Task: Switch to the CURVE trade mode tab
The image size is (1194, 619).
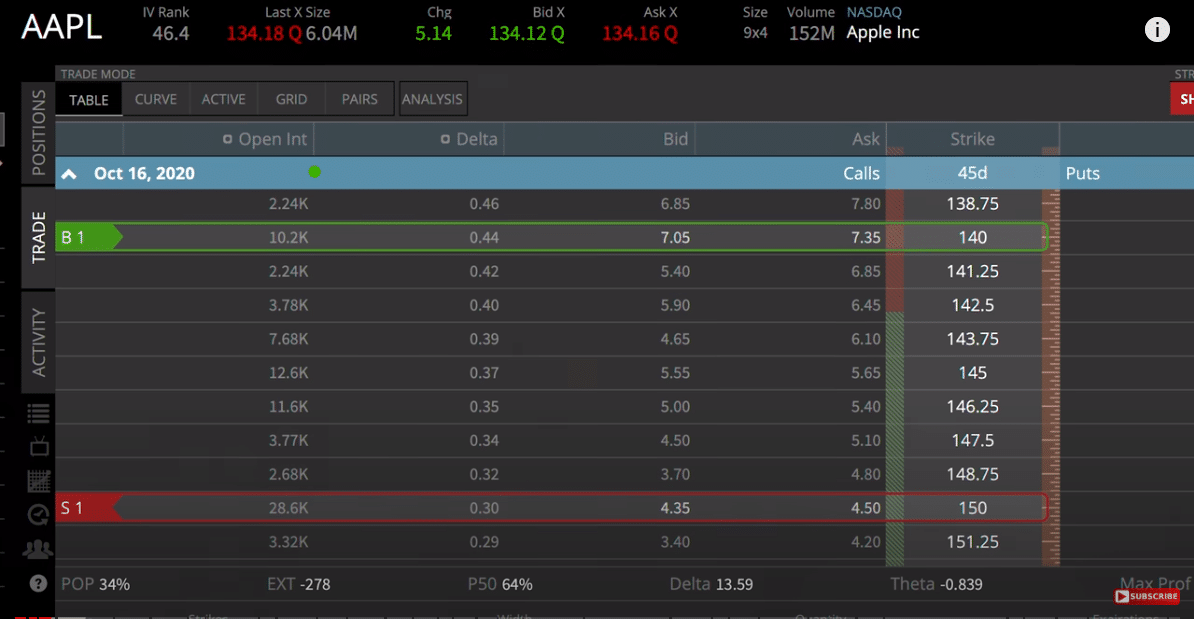Action: click(x=155, y=99)
